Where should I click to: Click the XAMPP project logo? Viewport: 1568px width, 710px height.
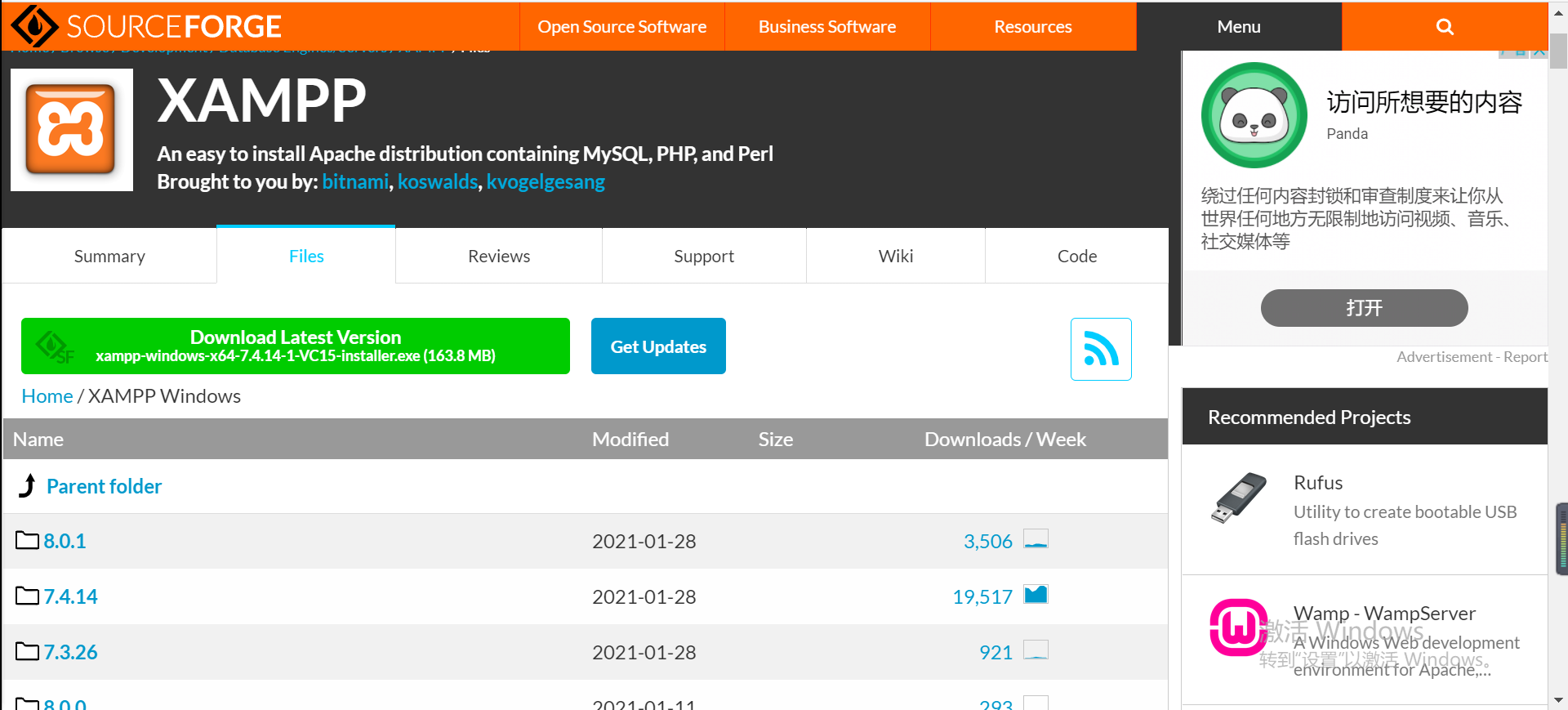pos(72,130)
